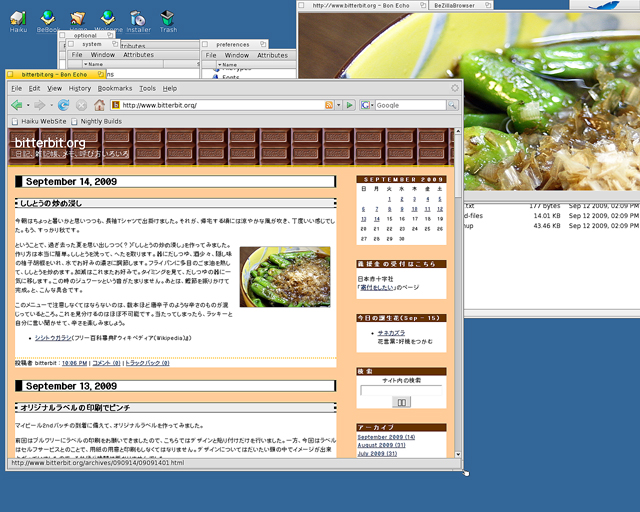Click the Forward navigation arrow
Screen dimensions: 640x512
coord(40,105)
